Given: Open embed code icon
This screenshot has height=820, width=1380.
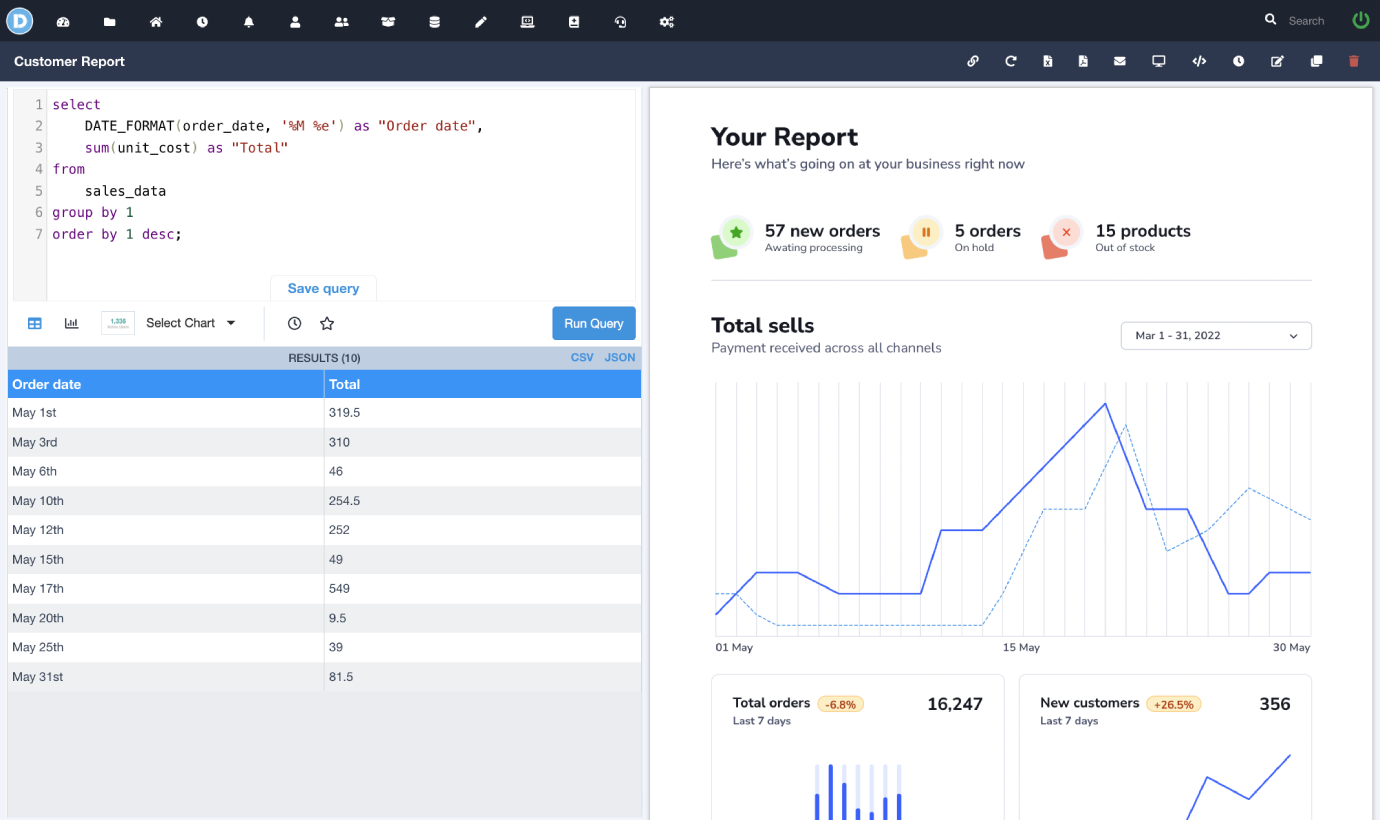Looking at the screenshot, I should 1199,61.
